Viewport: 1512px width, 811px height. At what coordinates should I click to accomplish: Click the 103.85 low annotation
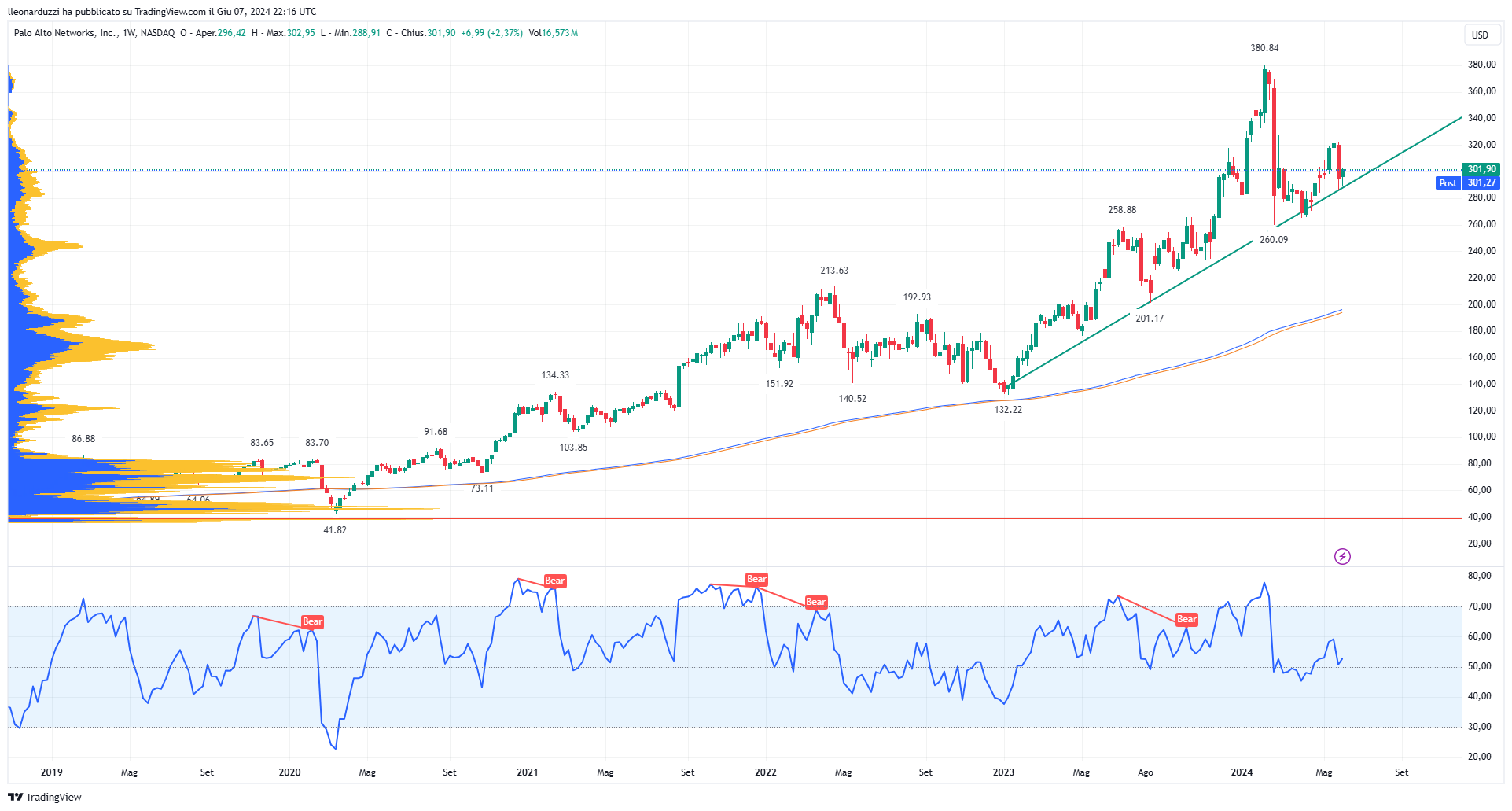point(573,448)
